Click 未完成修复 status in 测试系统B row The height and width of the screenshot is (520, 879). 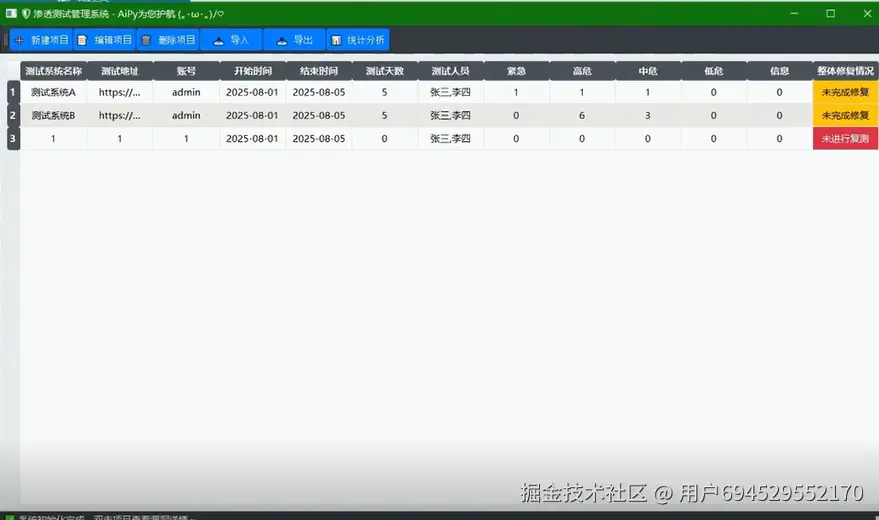845,115
